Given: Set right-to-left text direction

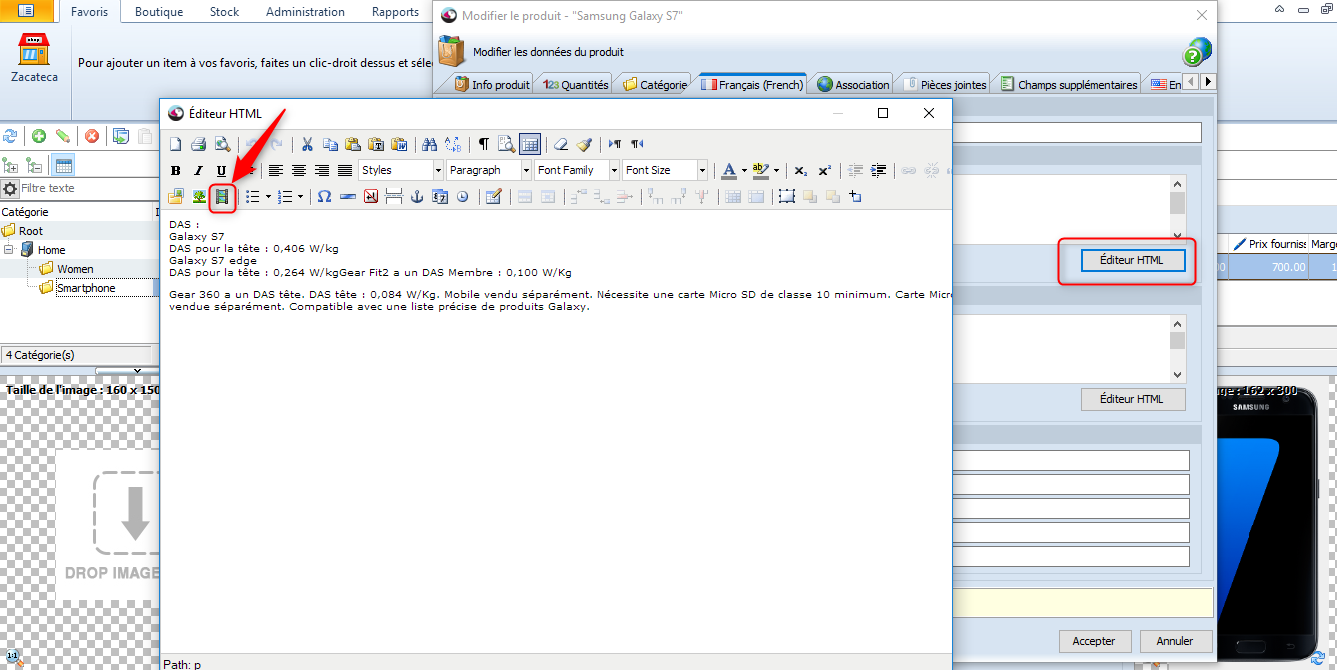Looking at the screenshot, I should [x=638, y=144].
